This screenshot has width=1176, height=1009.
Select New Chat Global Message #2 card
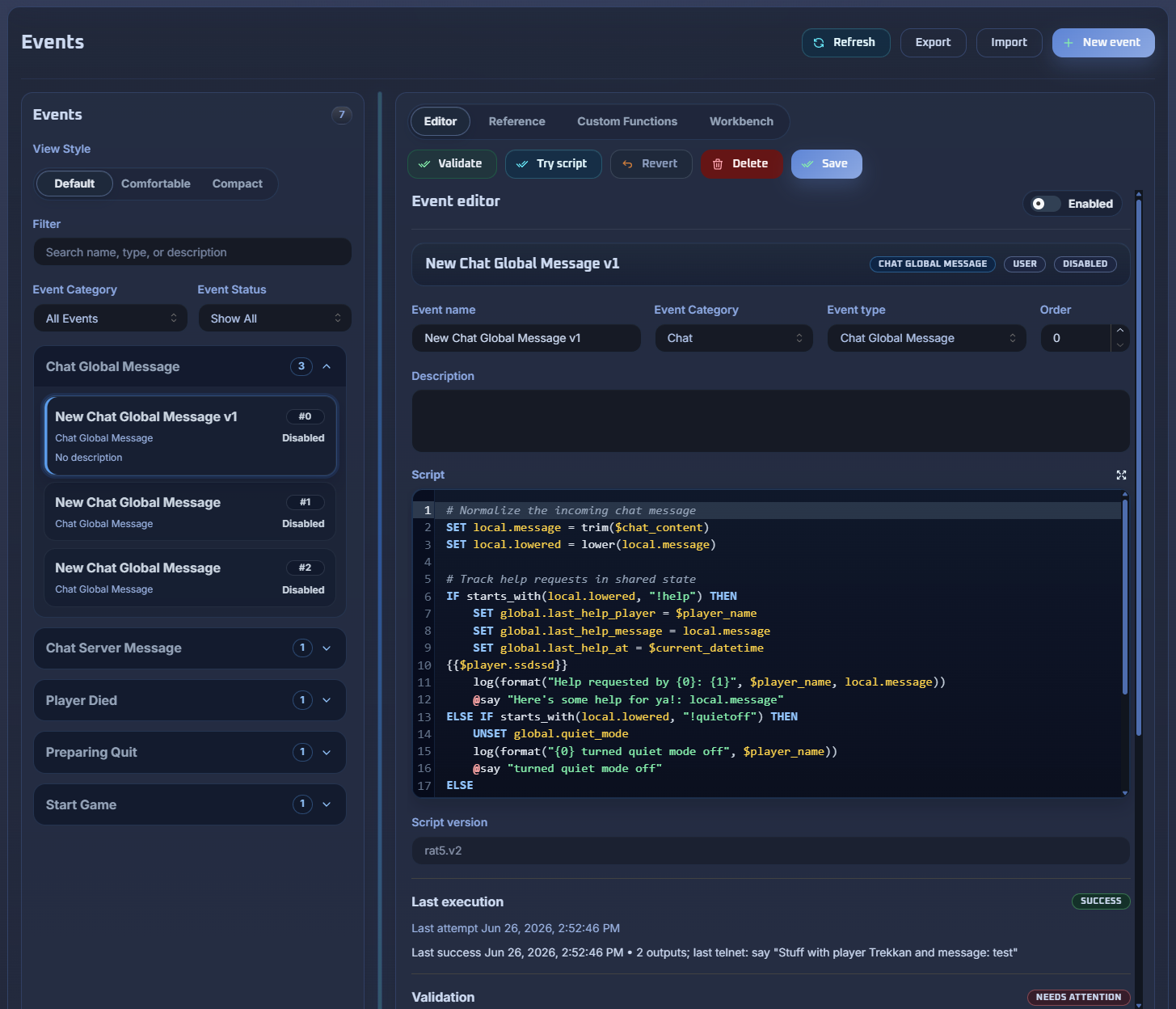pos(191,577)
